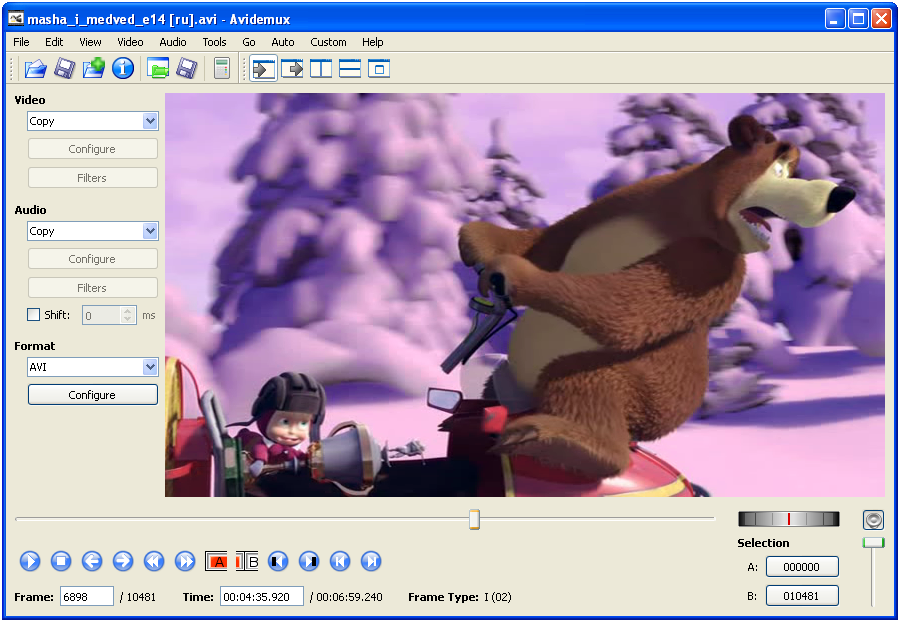Open the bitrate calculator icon
Screen dimensions: 898x621
pos(222,69)
